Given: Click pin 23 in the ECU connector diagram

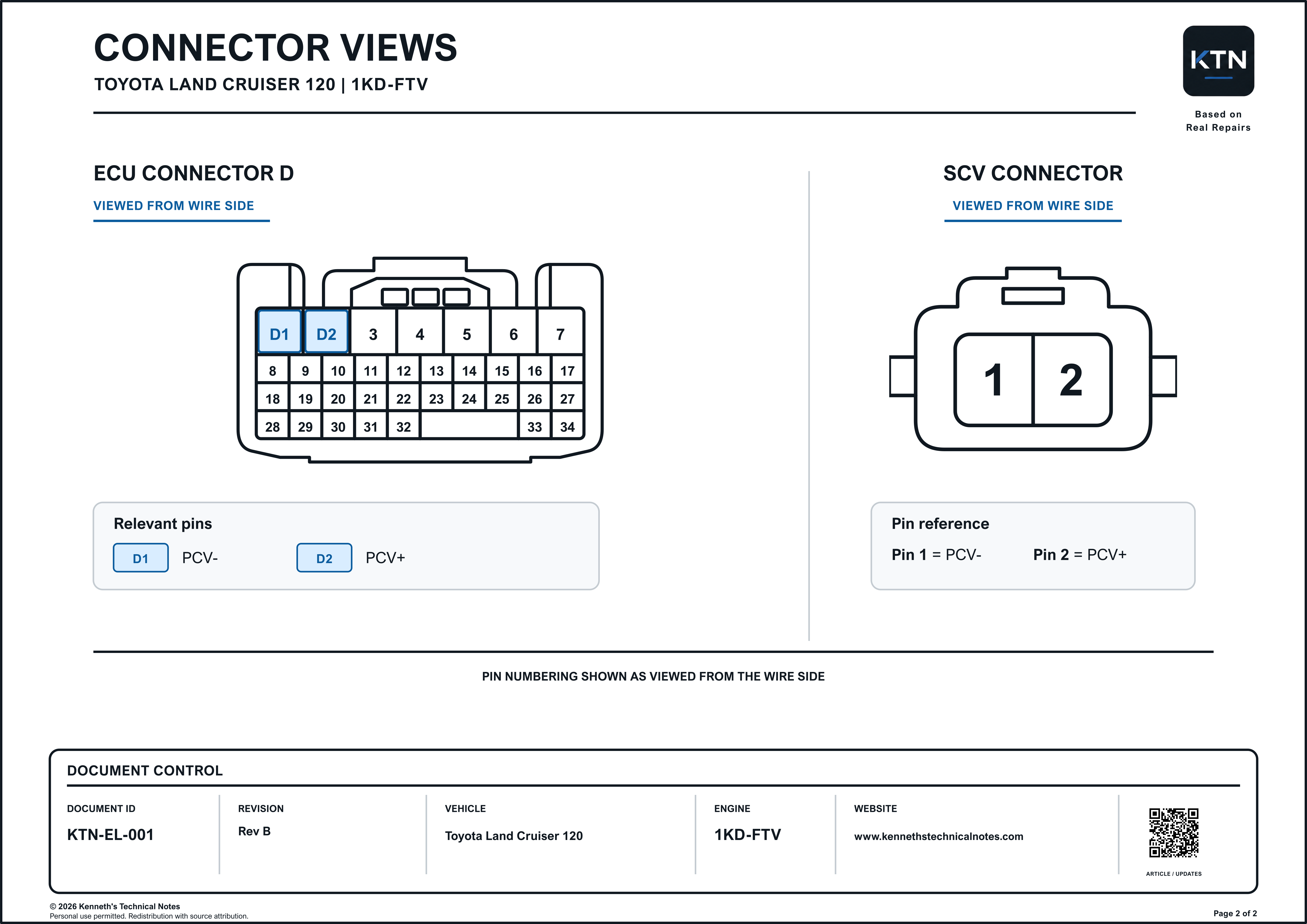Looking at the screenshot, I should tap(437, 398).
